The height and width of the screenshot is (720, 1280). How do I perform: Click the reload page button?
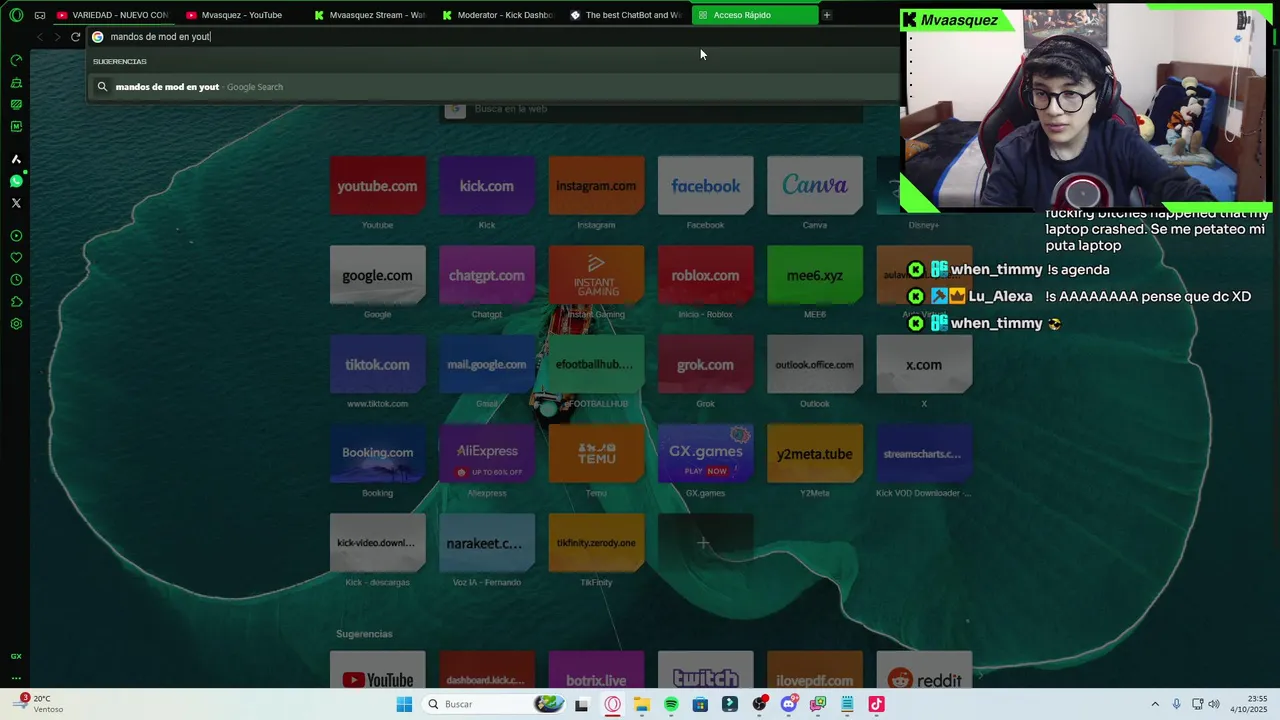pyautogui.click(x=75, y=37)
